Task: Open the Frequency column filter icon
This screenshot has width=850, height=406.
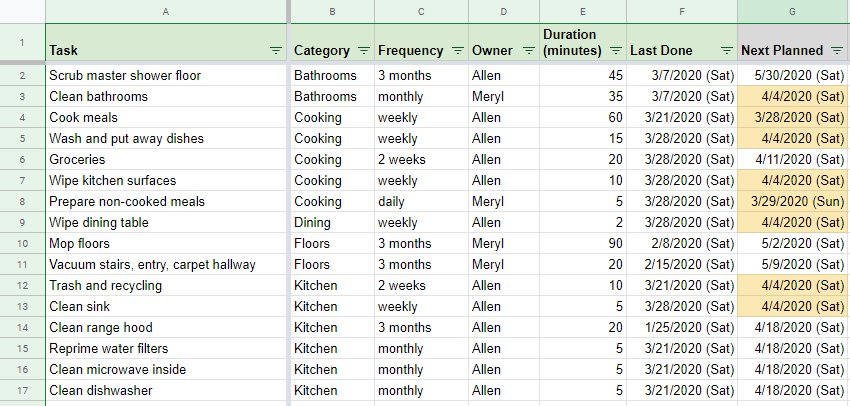Action: [457, 50]
